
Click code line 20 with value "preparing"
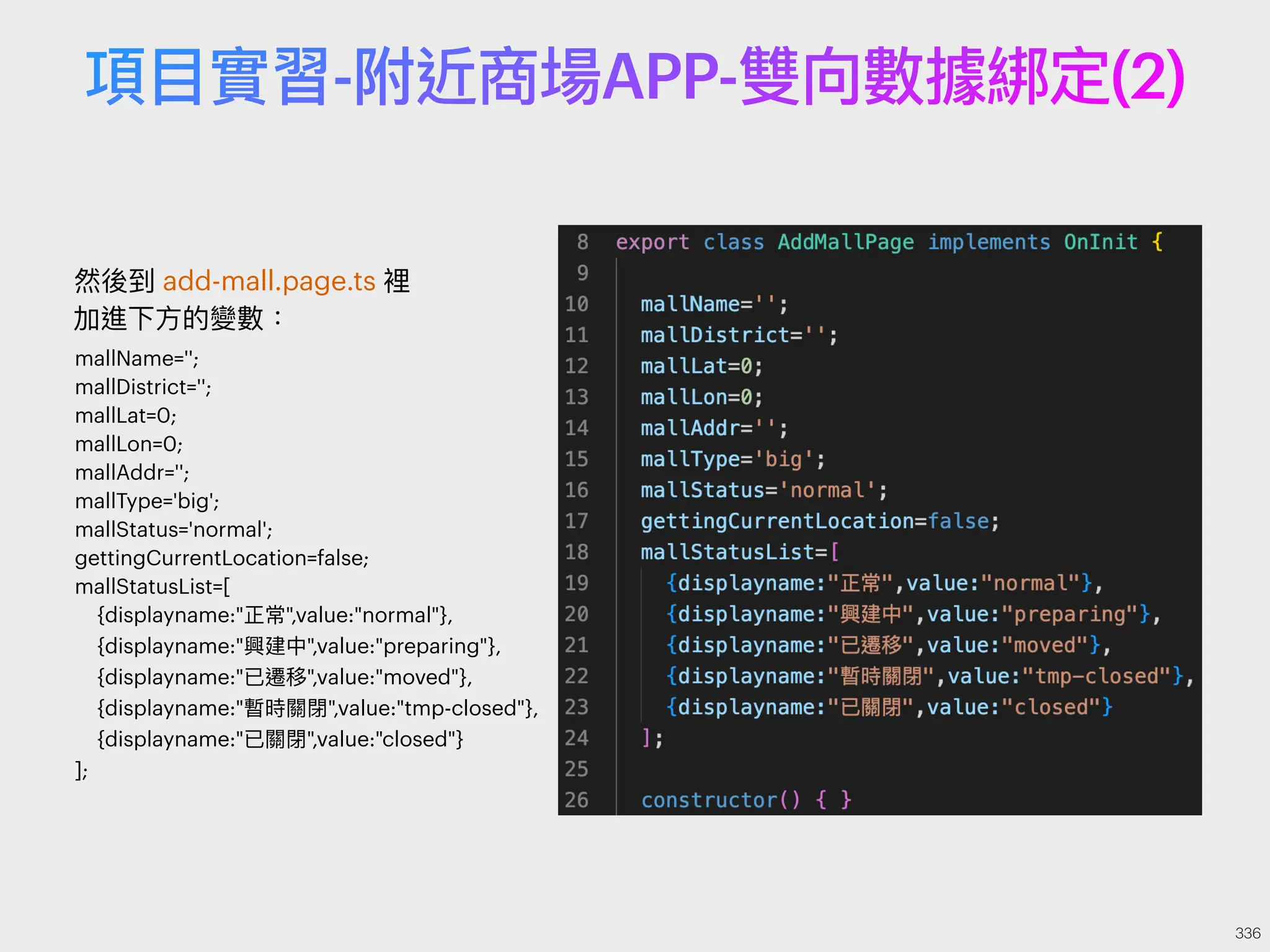(x=913, y=614)
